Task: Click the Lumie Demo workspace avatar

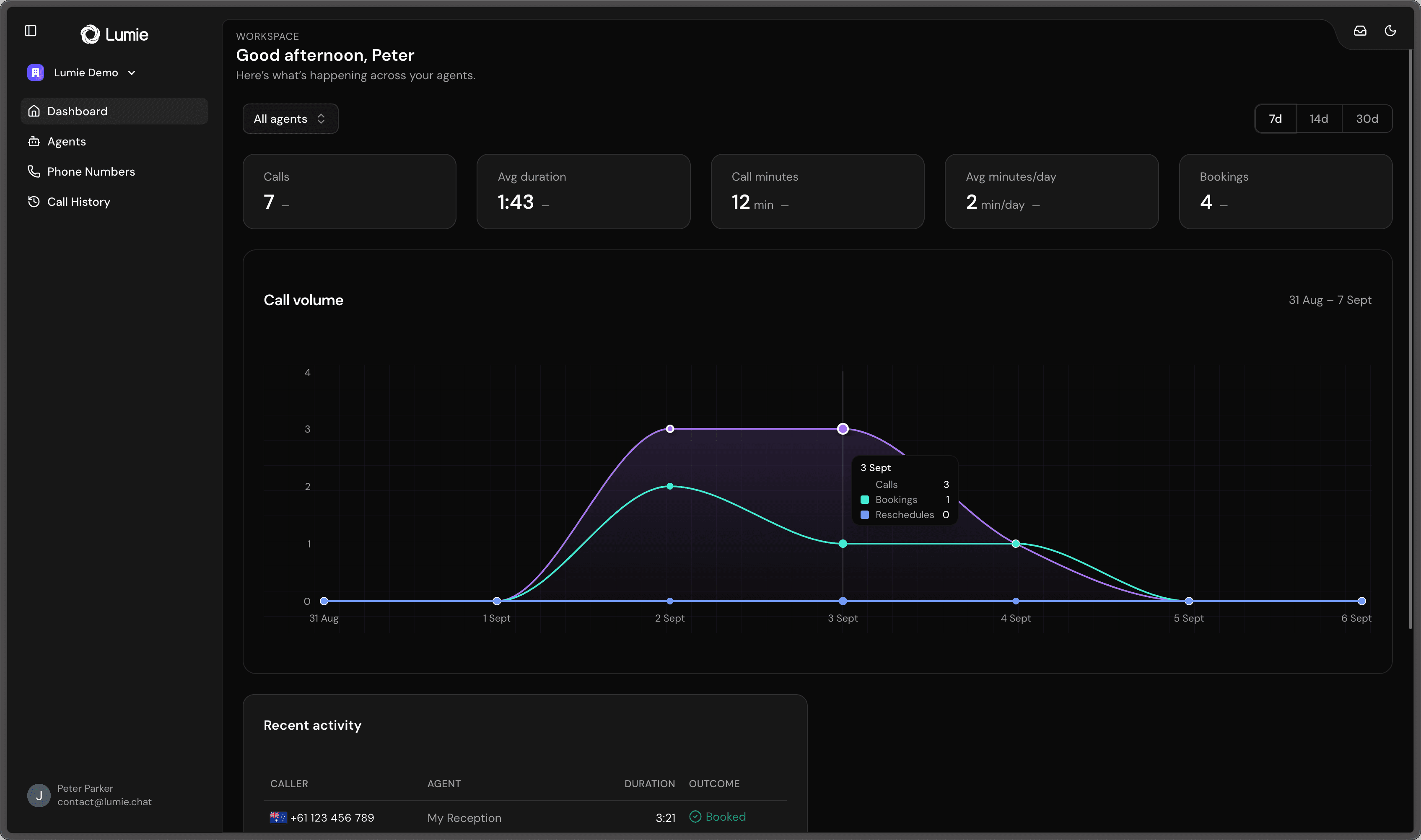Action: click(36, 73)
